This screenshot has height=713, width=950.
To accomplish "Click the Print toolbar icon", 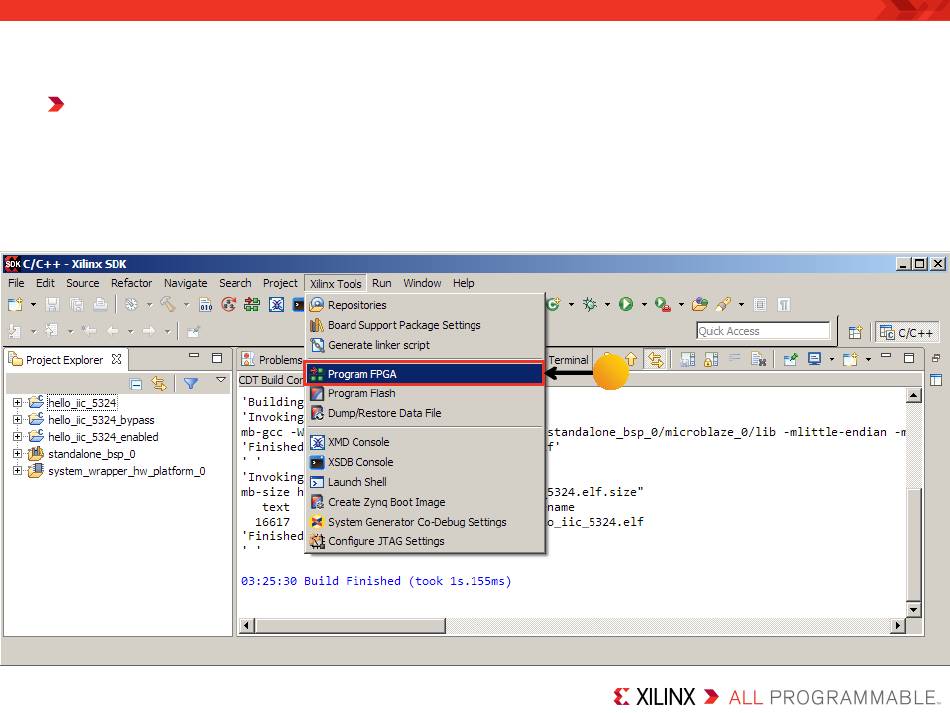I will (100, 304).
